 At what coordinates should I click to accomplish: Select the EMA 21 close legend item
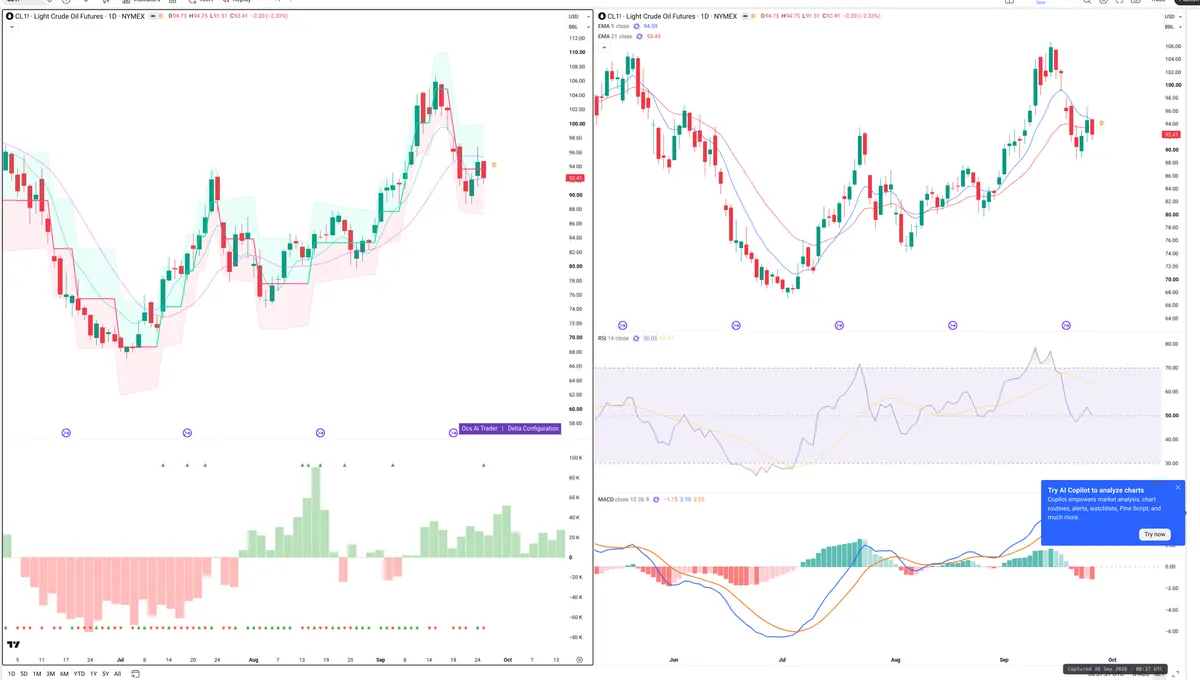[616, 37]
